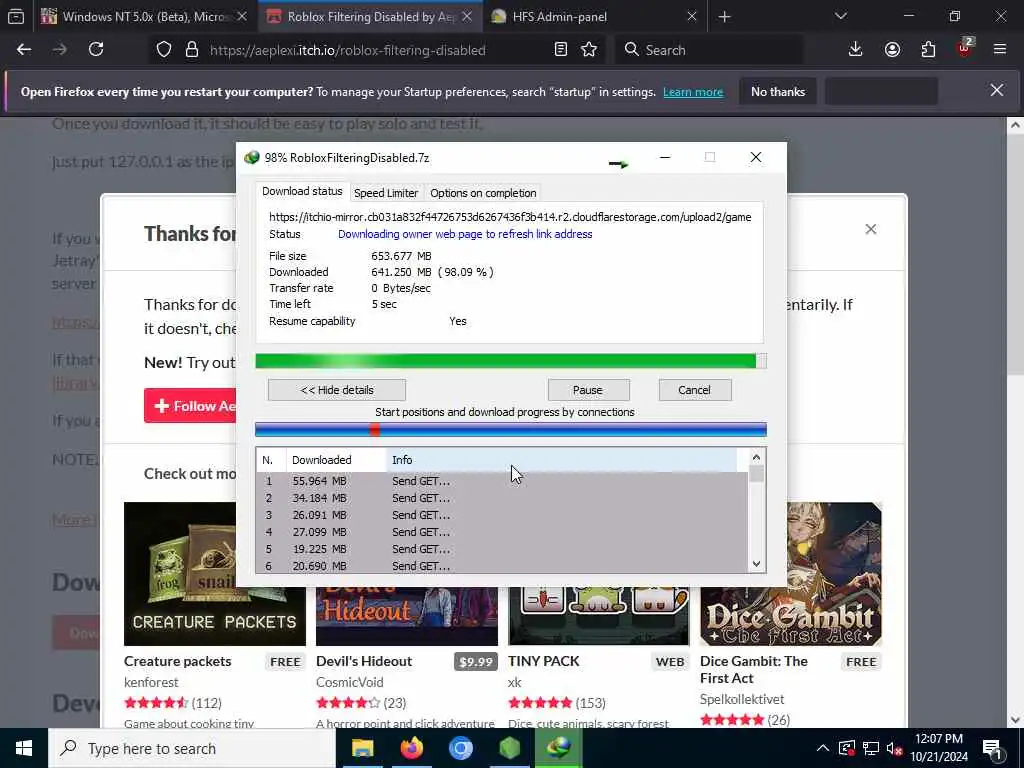Viewport: 1024px width, 768px height.
Task: Open the Firefox hamburger application menu
Action: coord(1000,50)
